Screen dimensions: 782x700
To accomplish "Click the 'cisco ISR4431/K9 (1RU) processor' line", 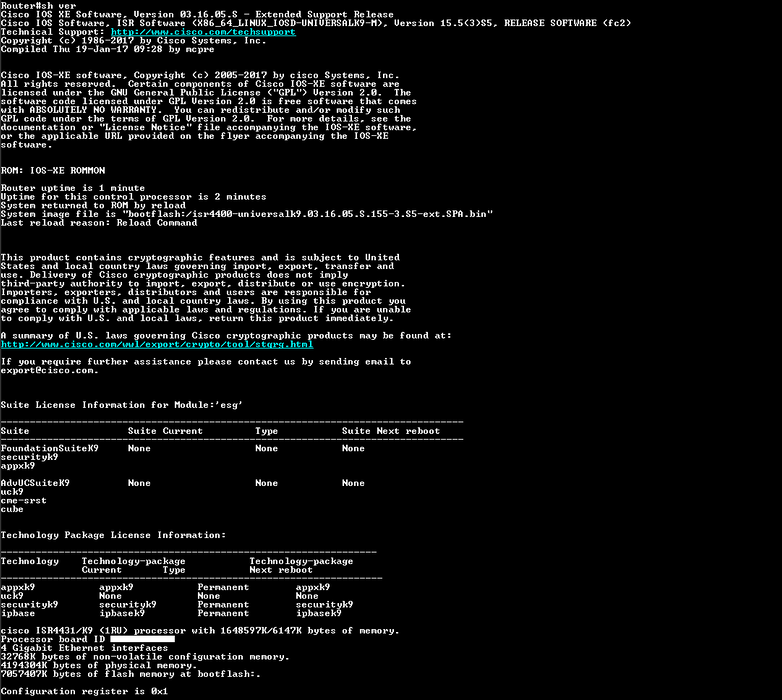I will 200,631.
